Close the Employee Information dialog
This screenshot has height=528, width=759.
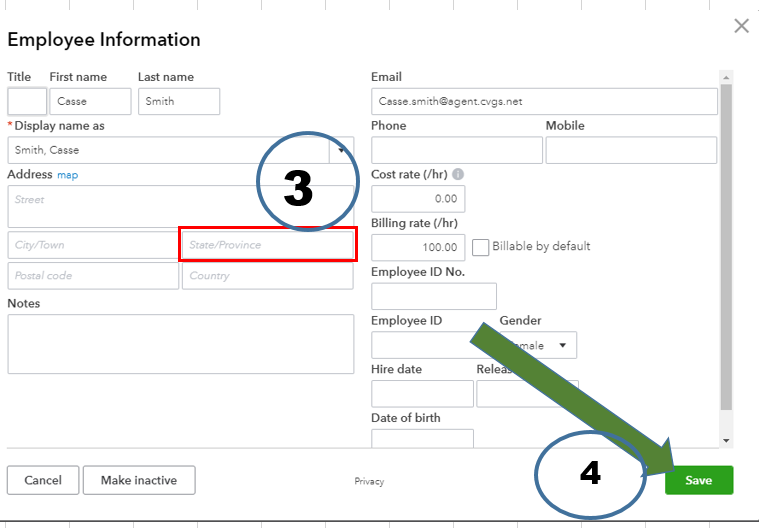coord(741,26)
